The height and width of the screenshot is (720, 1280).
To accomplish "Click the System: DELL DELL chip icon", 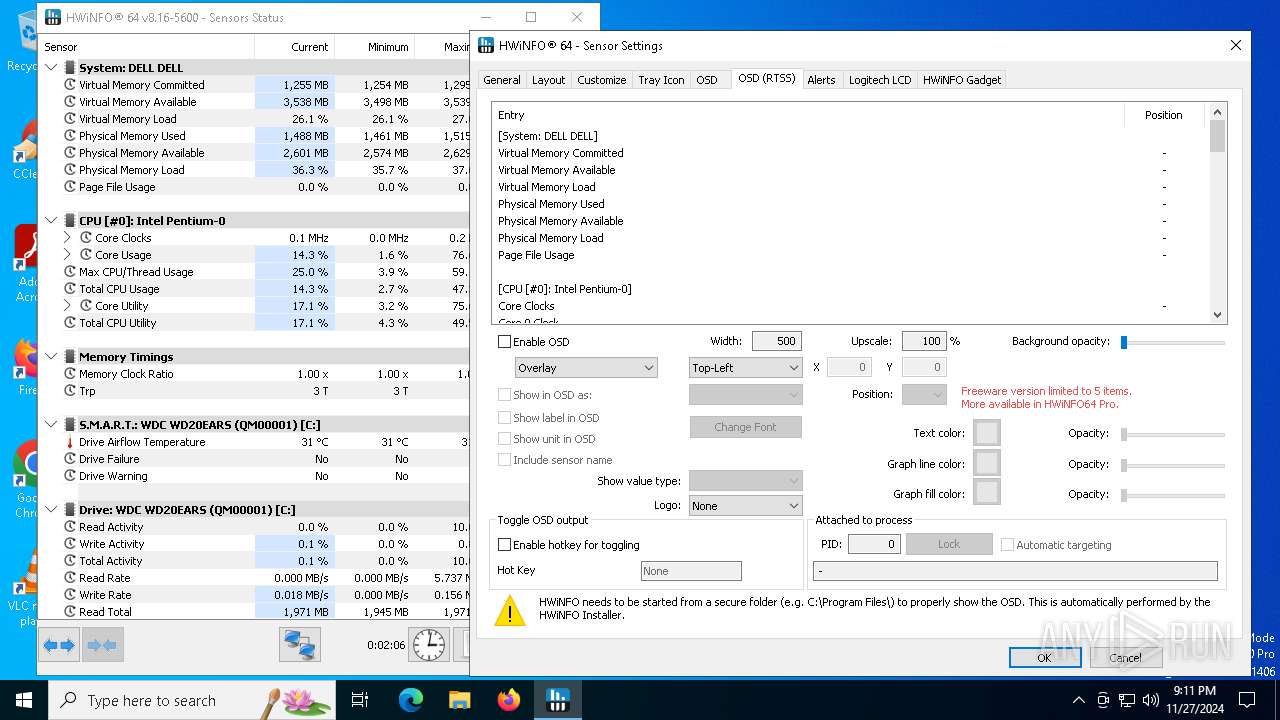I will [70, 68].
